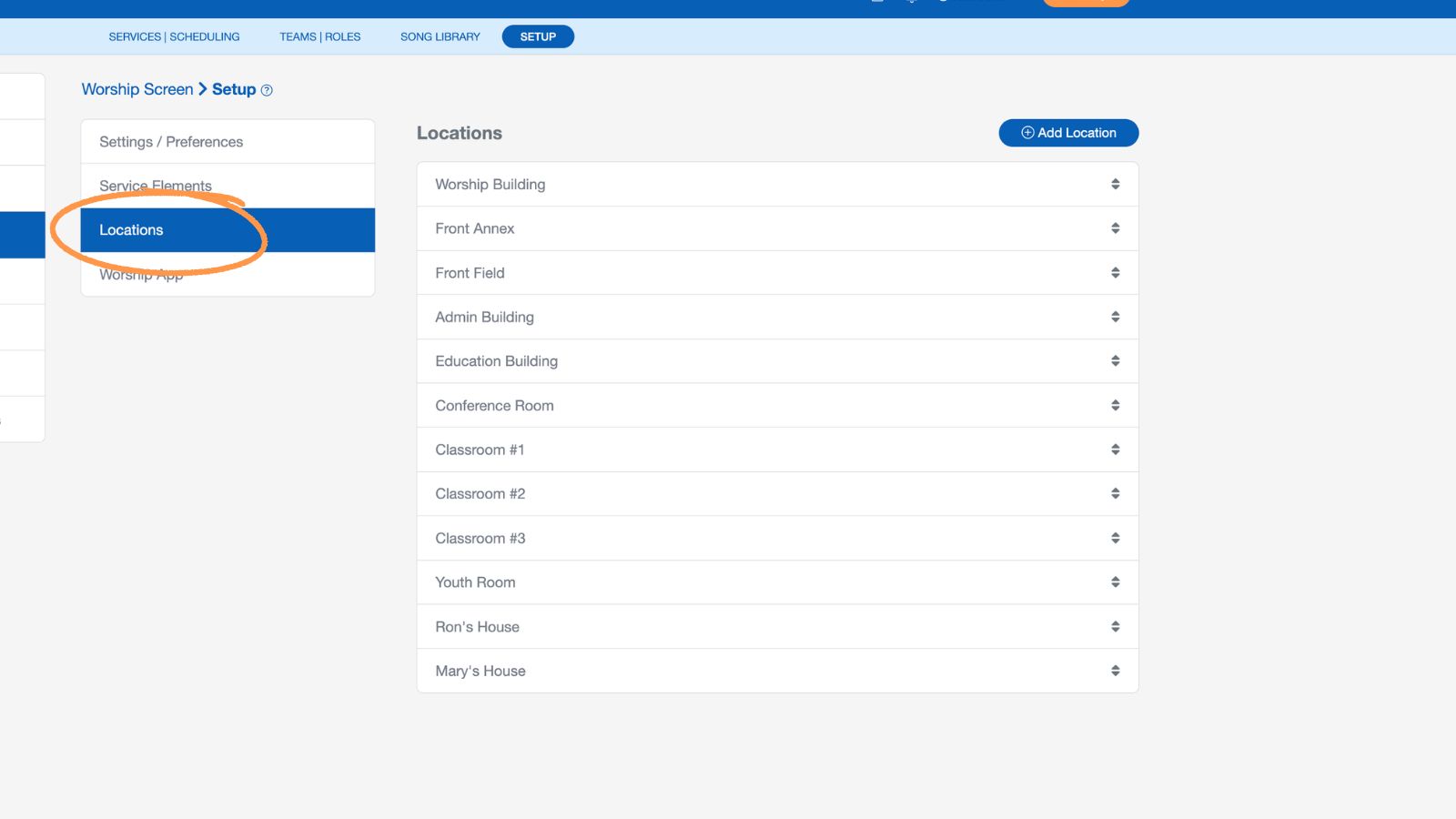The width and height of the screenshot is (1456, 819).
Task: Click sort handle for Conference Room
Action: pos(1115,406)
